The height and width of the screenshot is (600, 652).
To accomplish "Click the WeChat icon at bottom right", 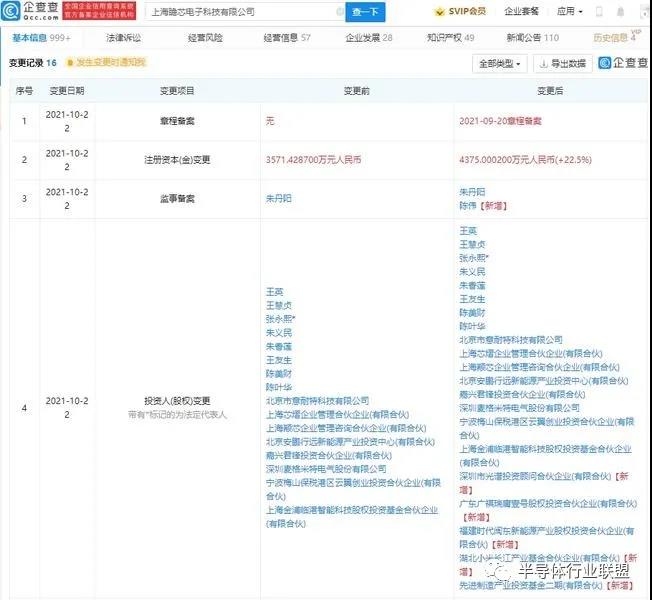I will (511, 571).
